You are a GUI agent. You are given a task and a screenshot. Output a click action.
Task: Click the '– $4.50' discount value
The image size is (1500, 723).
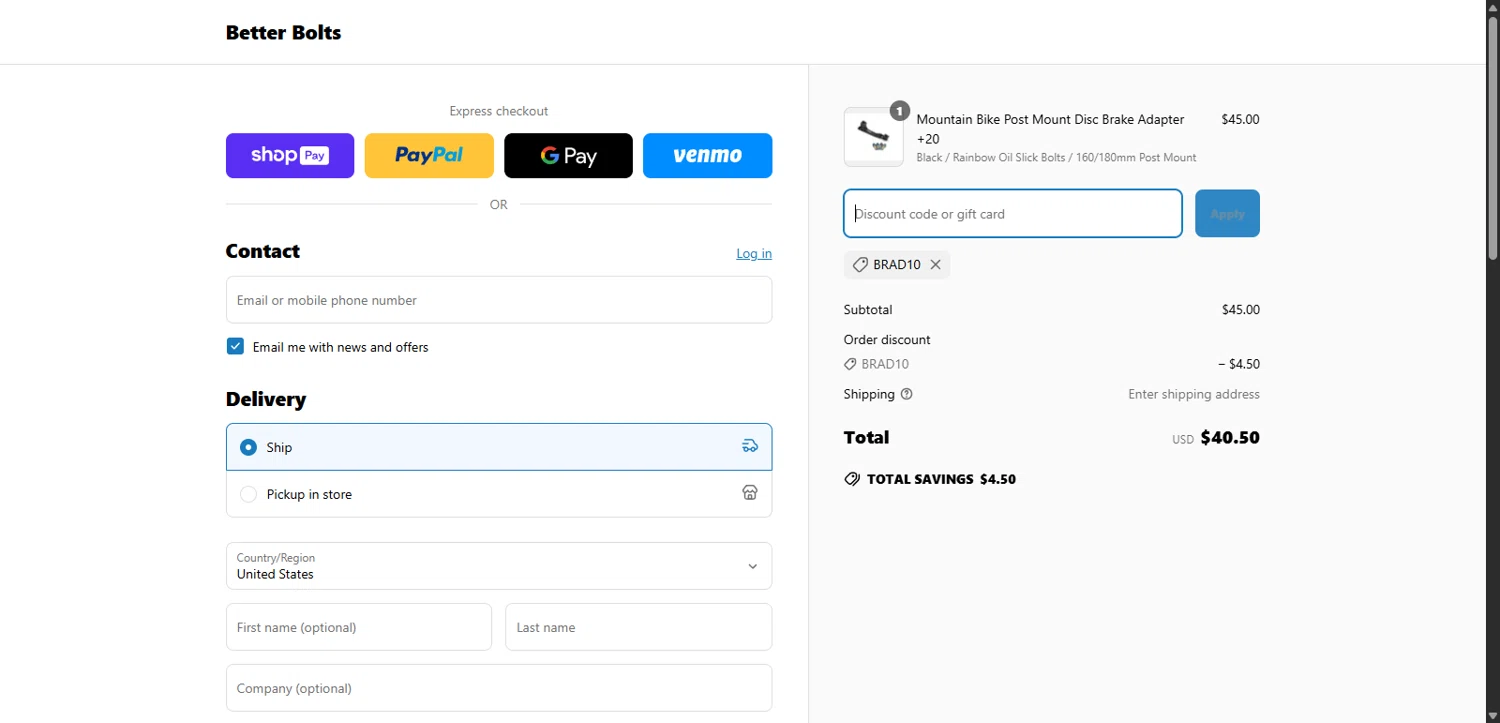click(1239, 364)
